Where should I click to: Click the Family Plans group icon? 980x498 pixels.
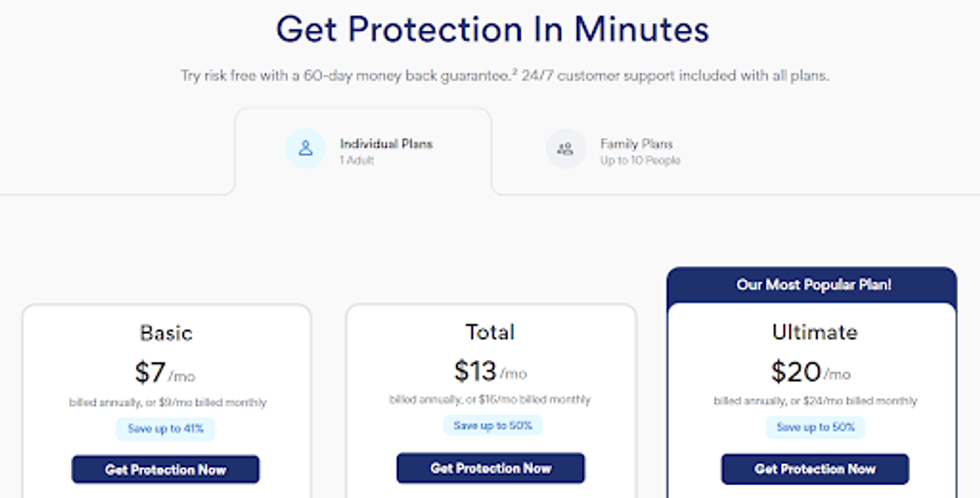(x=565, y=149)
